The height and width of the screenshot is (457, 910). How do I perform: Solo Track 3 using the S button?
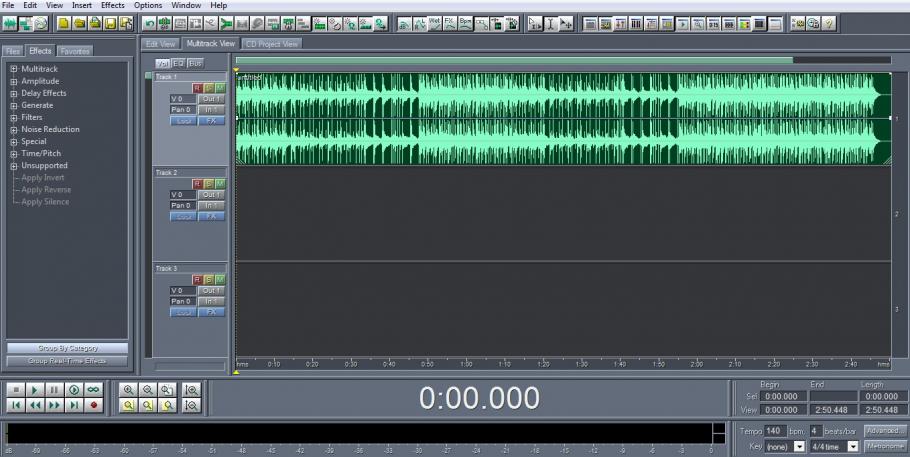point(209,279)
